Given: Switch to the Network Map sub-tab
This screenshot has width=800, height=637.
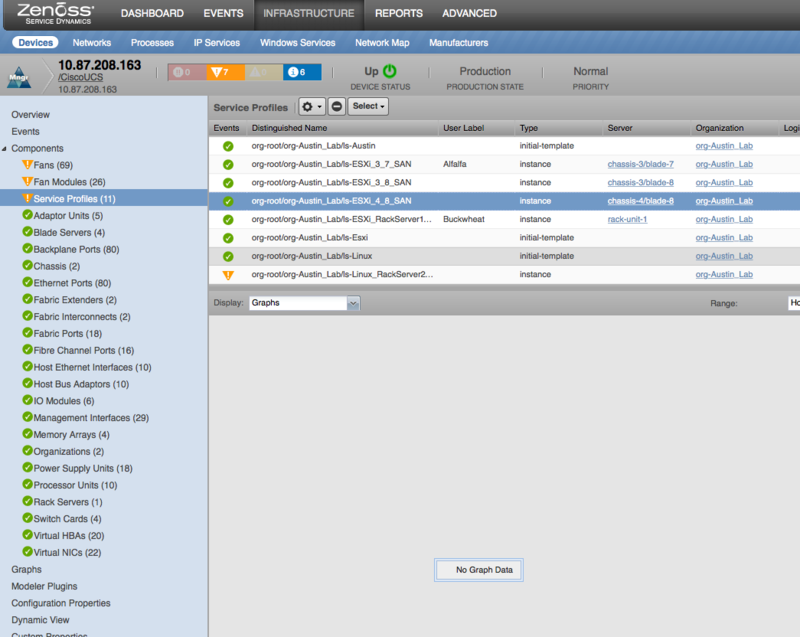Looking at the screenshot, I should pyautogui.click(x=382, y=43).
